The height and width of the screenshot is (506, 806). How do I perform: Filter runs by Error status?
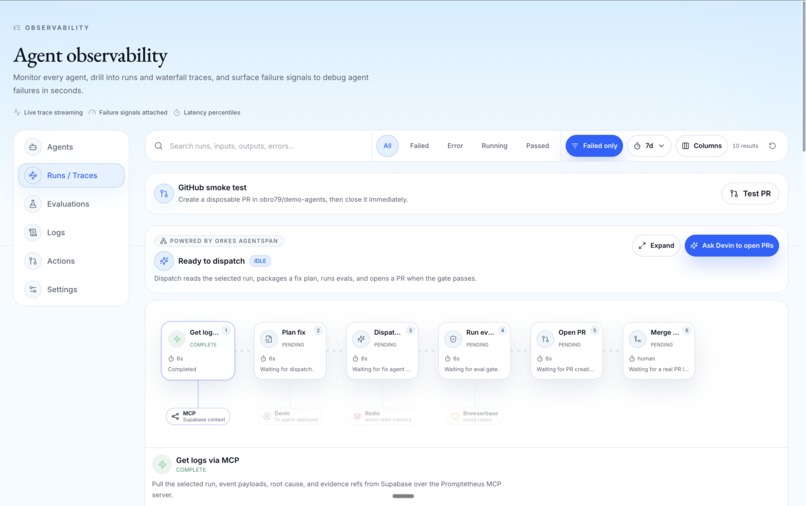pos(455,146)
